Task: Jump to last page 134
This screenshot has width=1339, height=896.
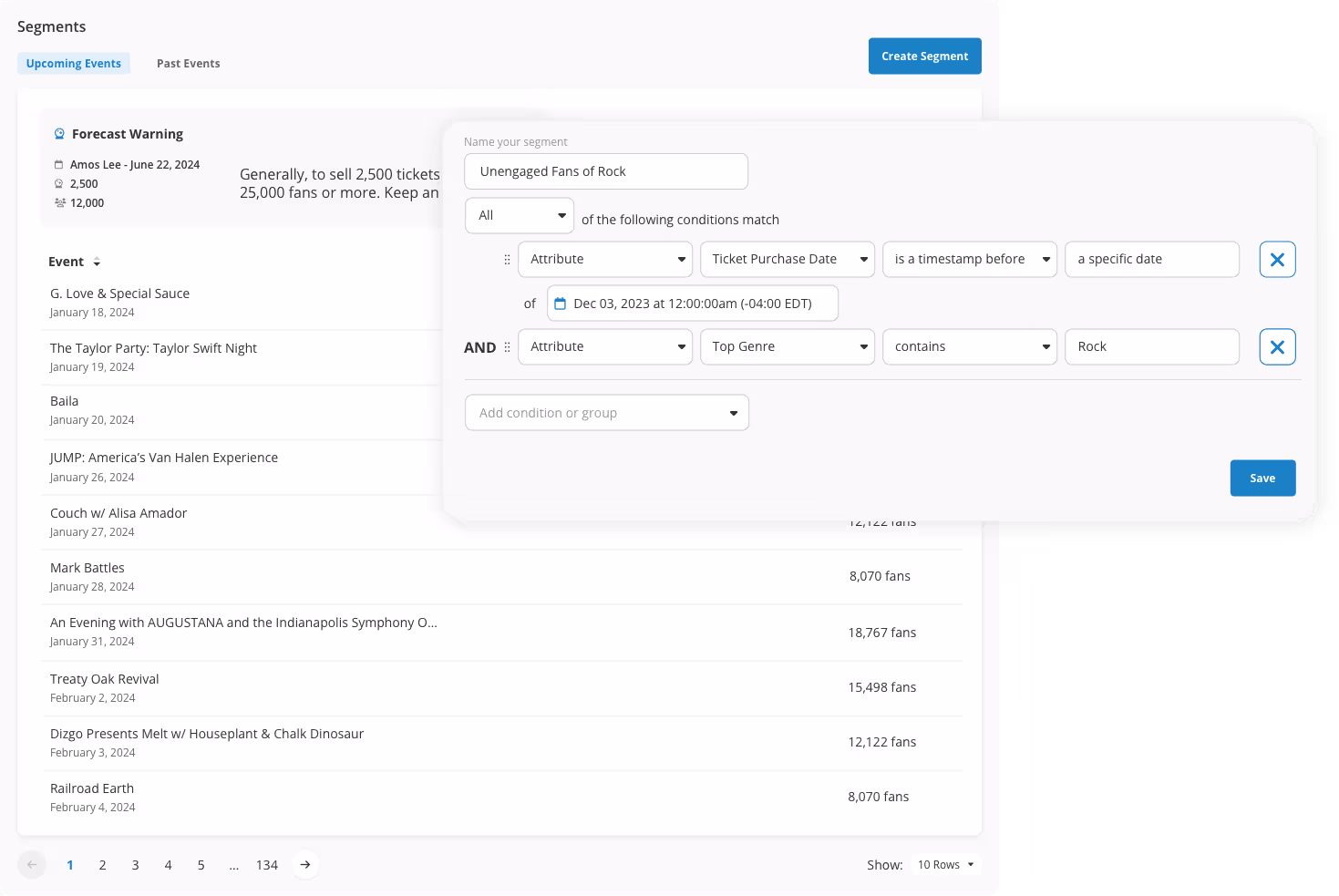Action: click(267, 865)
